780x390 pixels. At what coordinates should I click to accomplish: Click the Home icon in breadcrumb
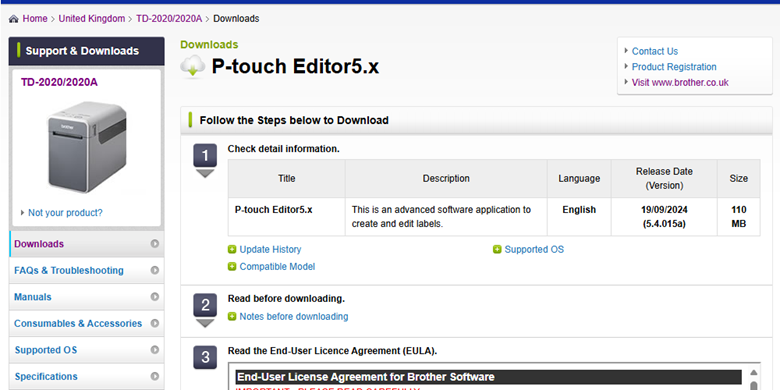pyautogui.click(x=13, y=19)
